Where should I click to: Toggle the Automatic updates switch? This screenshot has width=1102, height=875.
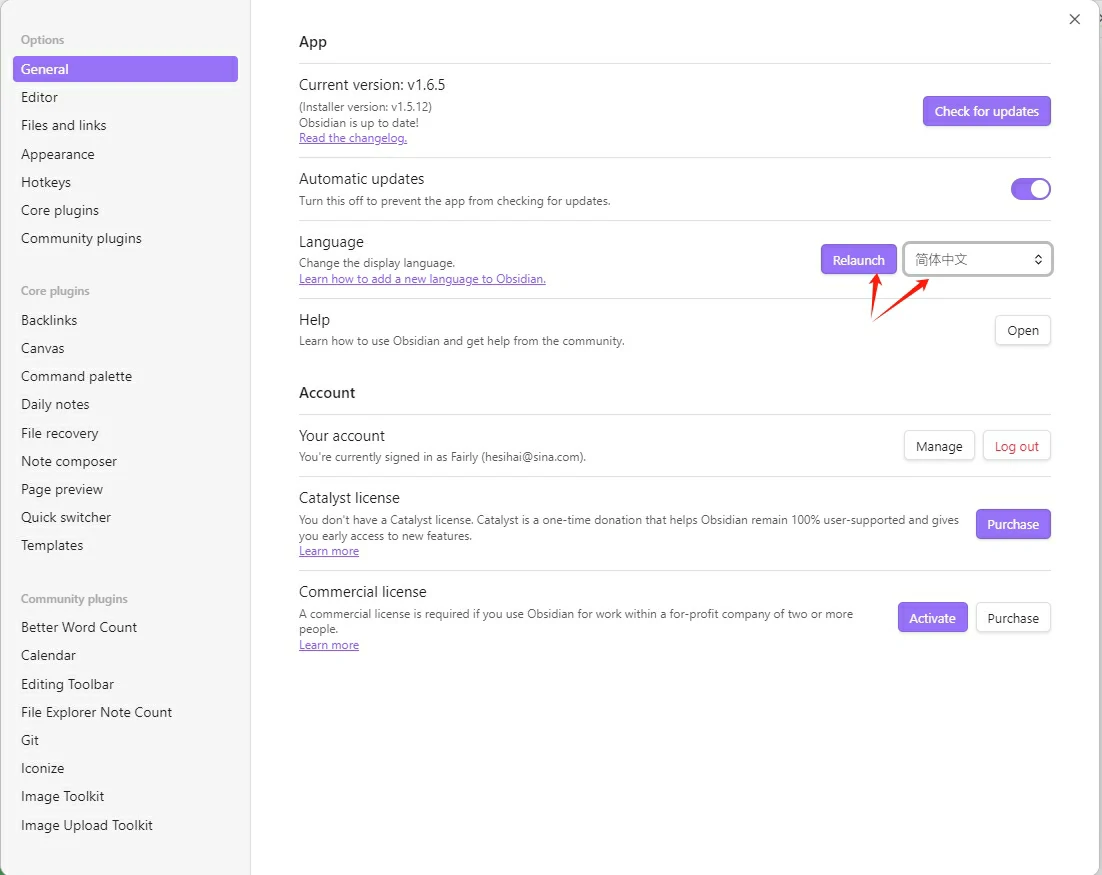(x=1030, y=189)
